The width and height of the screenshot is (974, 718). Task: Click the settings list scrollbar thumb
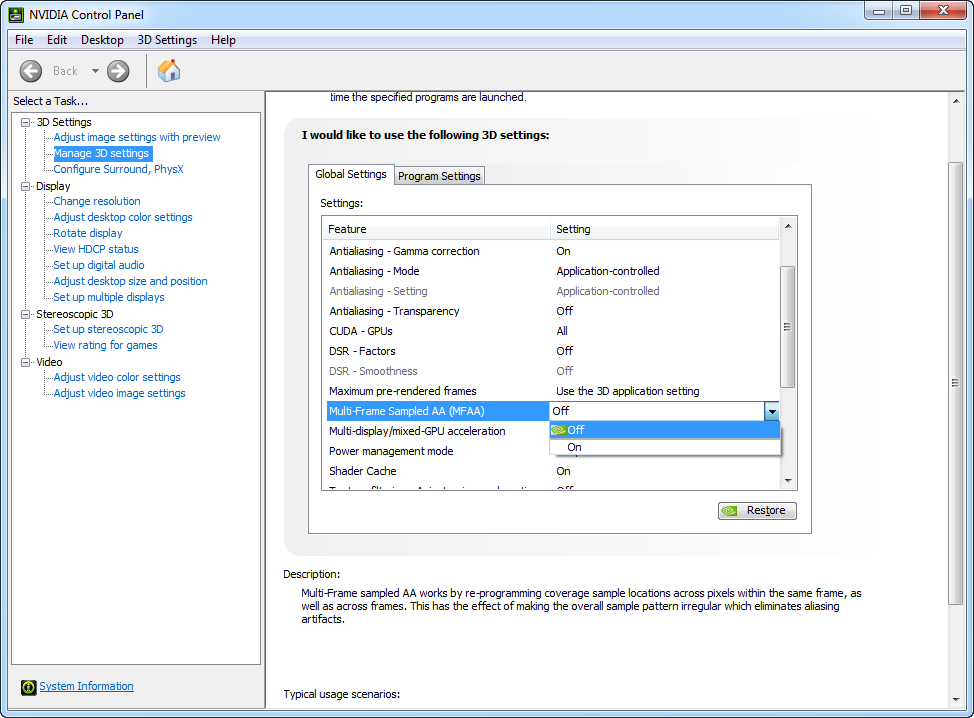(788, 327)
